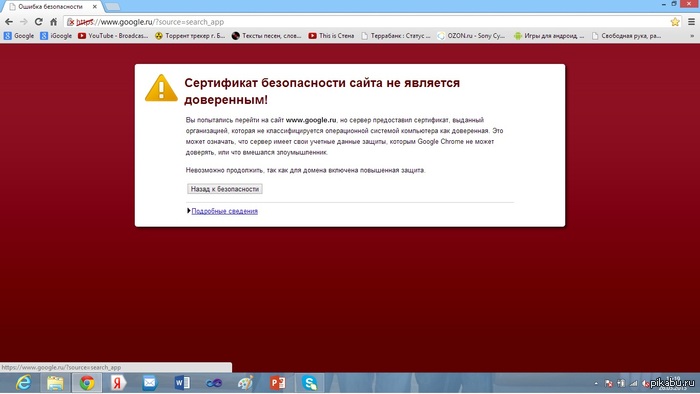Switch to Chrome in the taskbar
Image resolution: width=700 pixels, height=394 pixels.
click(x=87, y=383)
